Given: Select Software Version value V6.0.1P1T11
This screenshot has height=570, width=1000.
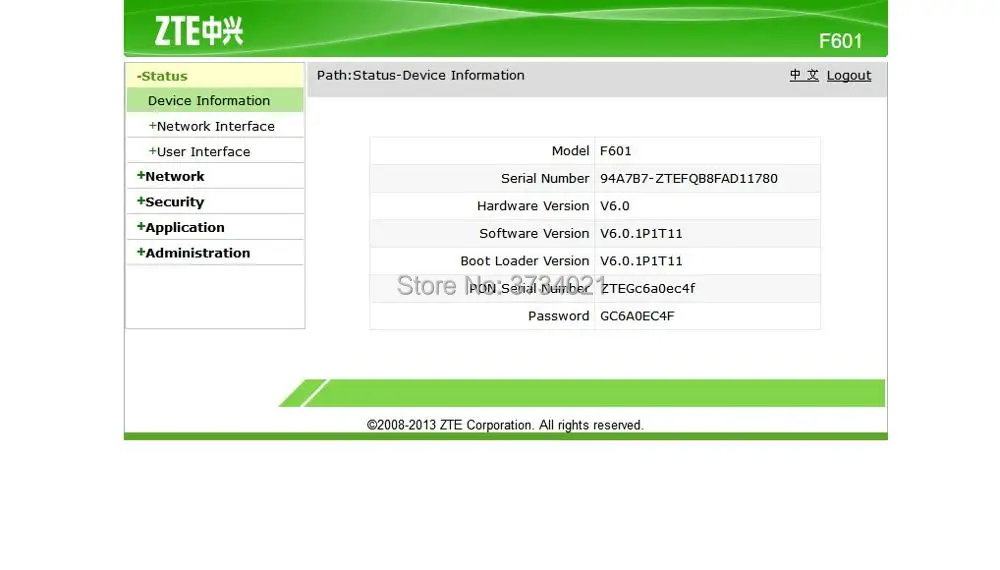Looking at the screenshot, I should tap(641, 233).
